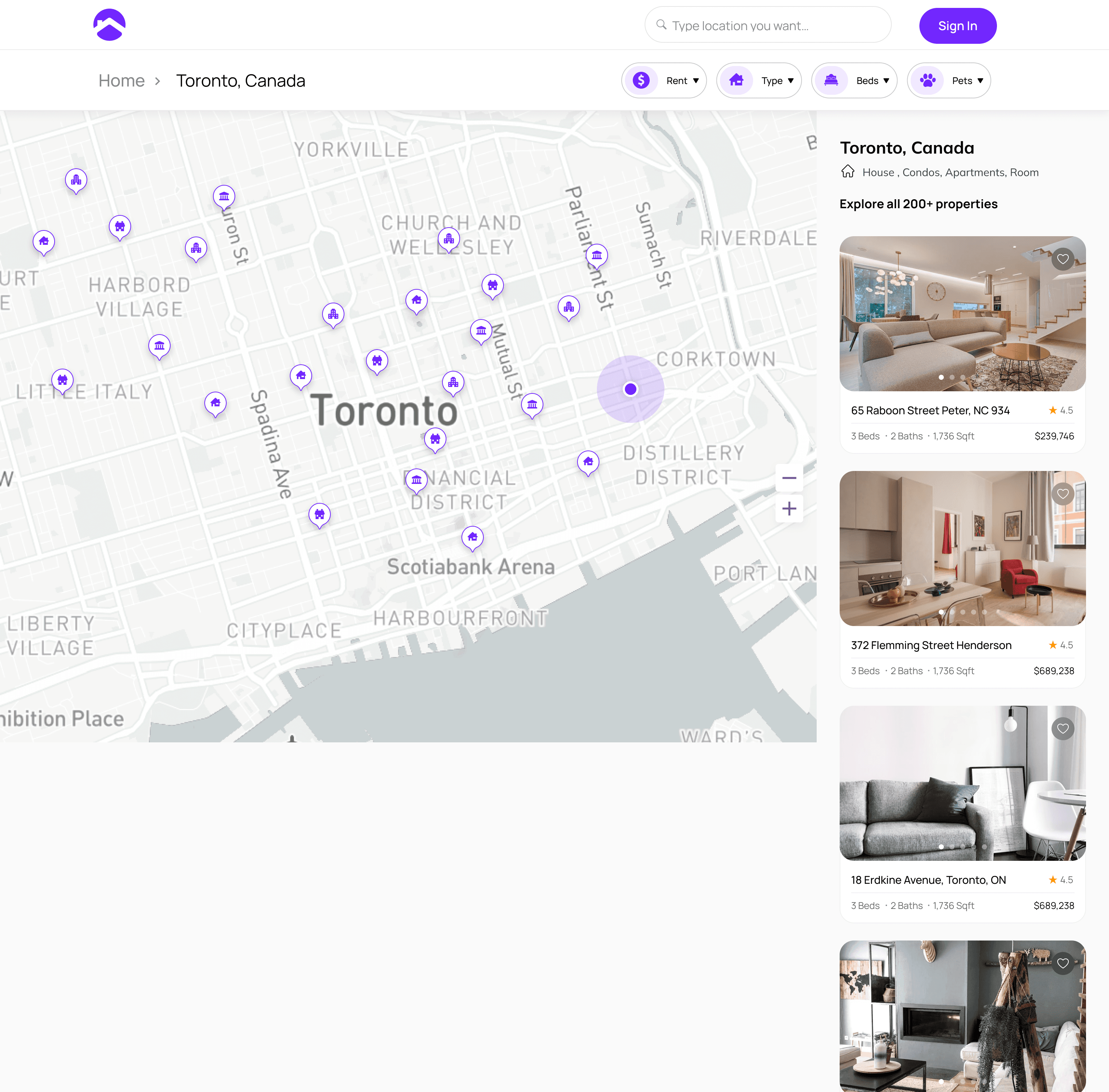This screenshot has height=1092, width=1109.
Task: Select bank pin at bottom end of Mutual St label
Action: pos(532,406)
